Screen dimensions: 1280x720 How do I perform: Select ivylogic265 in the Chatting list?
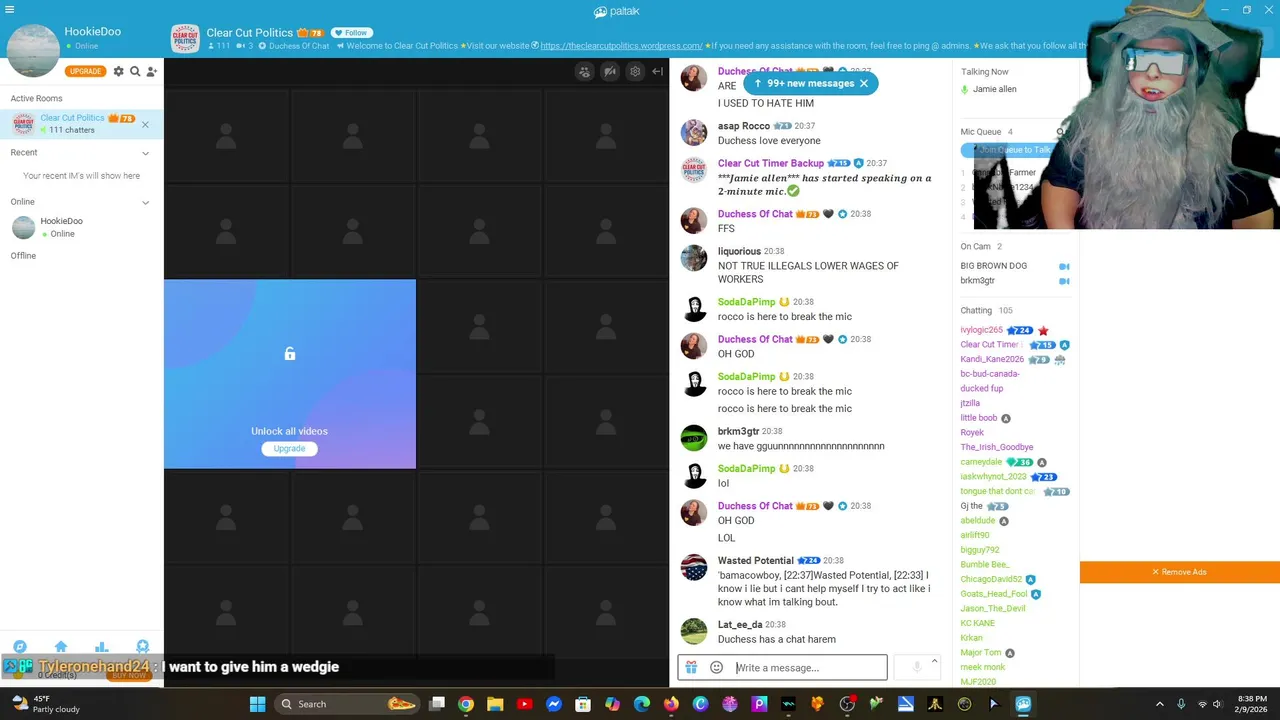click(x=981, y=330)
